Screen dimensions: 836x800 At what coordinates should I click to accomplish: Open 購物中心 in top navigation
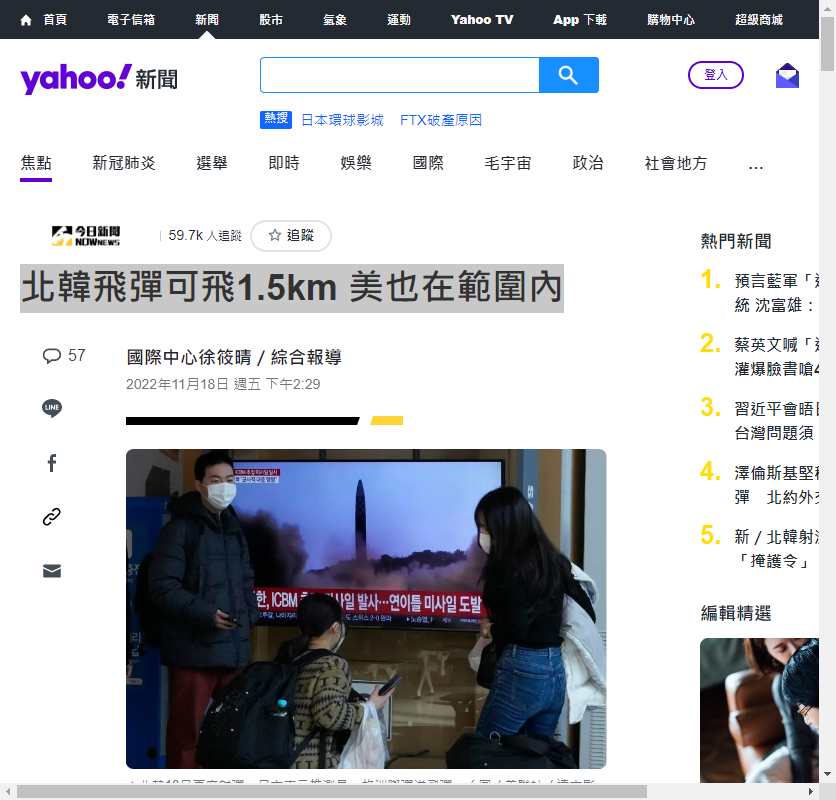coord(671,20)
